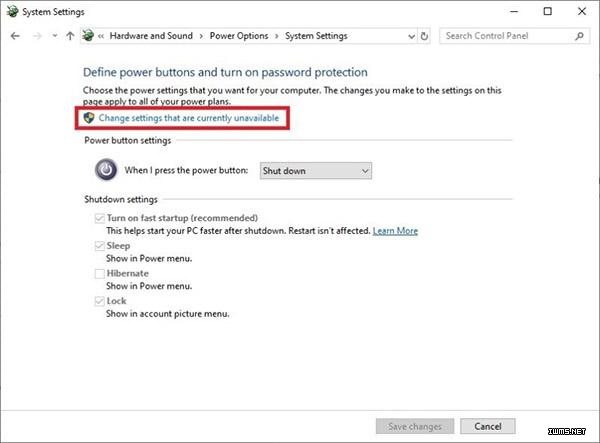Screen dimensions: 600x443
Task: Open the recent locations dropdown arrow
Action: [54, 36]
